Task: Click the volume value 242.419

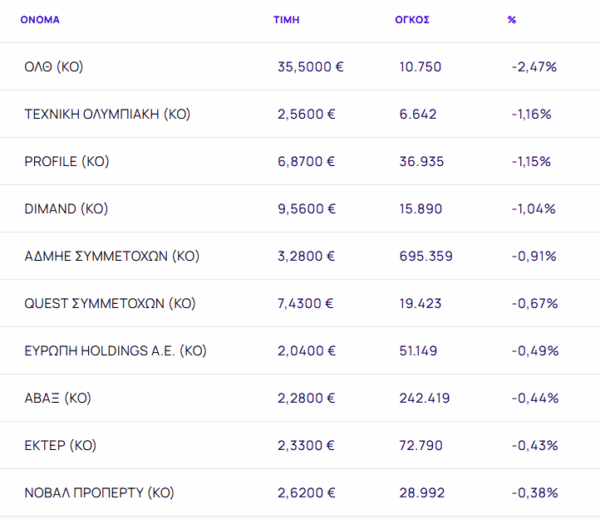Action: click(x=424, y=398)
